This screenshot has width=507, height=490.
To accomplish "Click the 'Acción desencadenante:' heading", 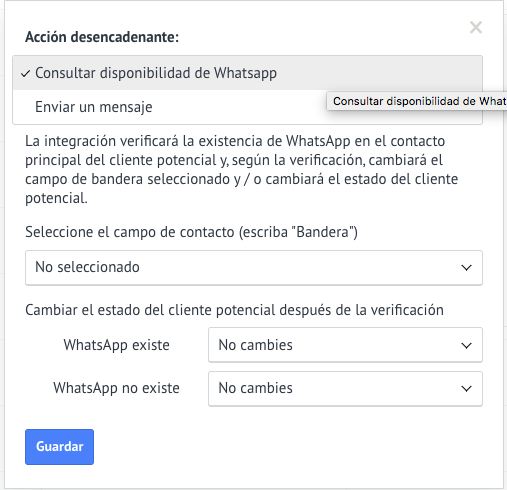I will [102, 37].
